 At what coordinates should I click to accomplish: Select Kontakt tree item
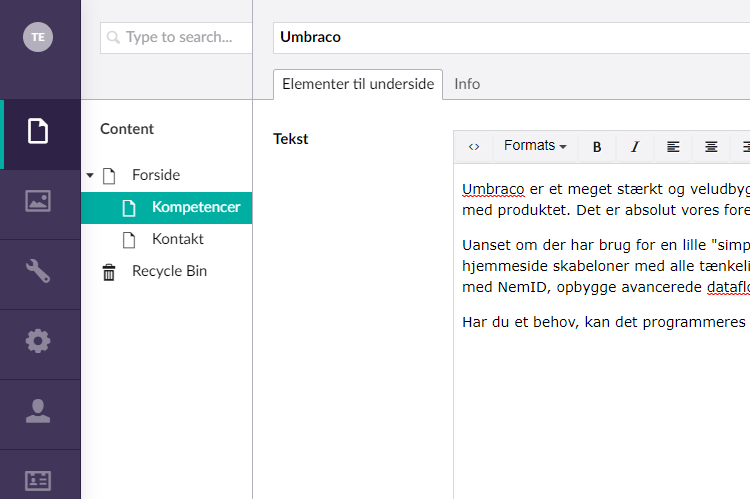[177, 239]
